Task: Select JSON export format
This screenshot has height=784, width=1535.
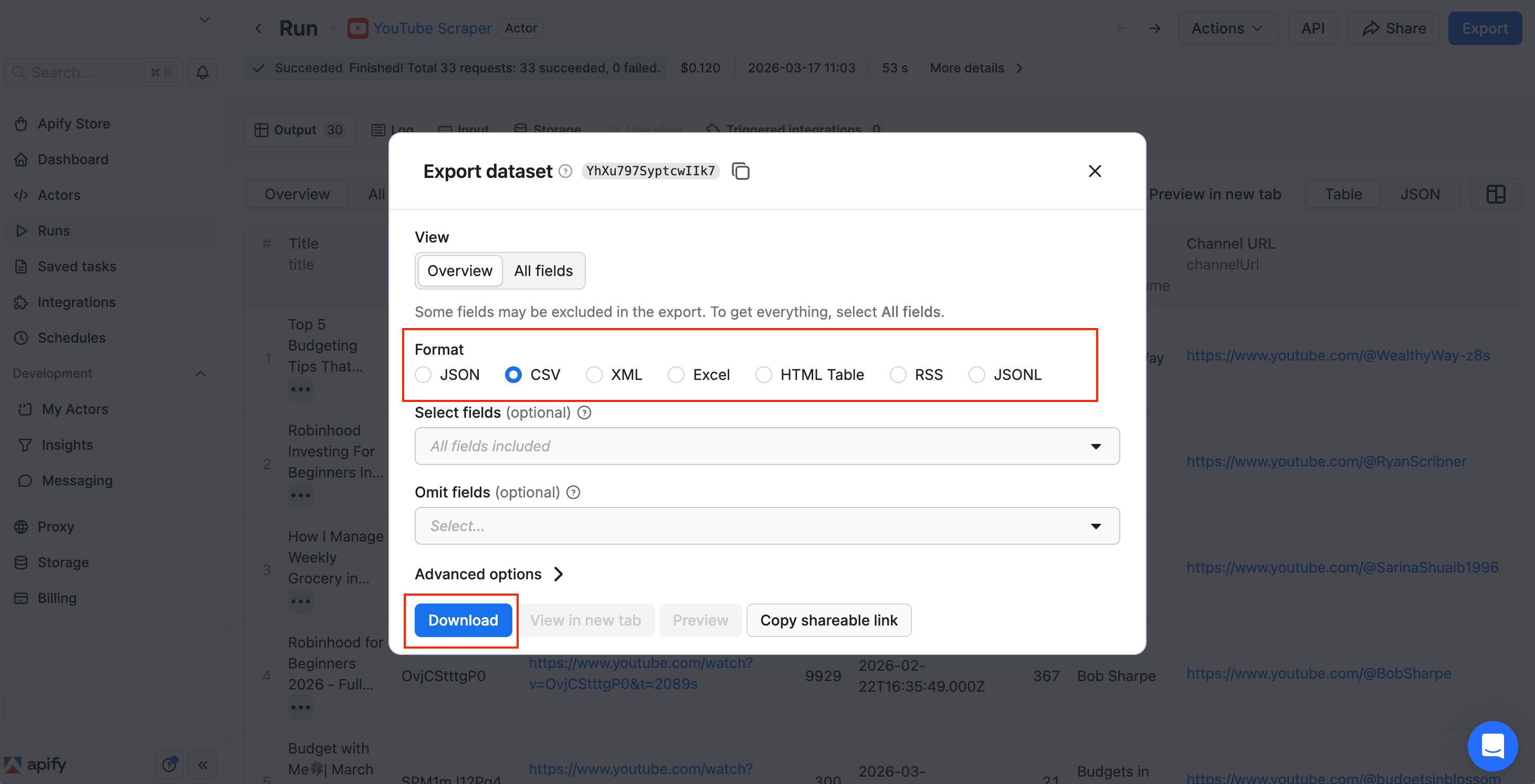Action: point(424,375)
